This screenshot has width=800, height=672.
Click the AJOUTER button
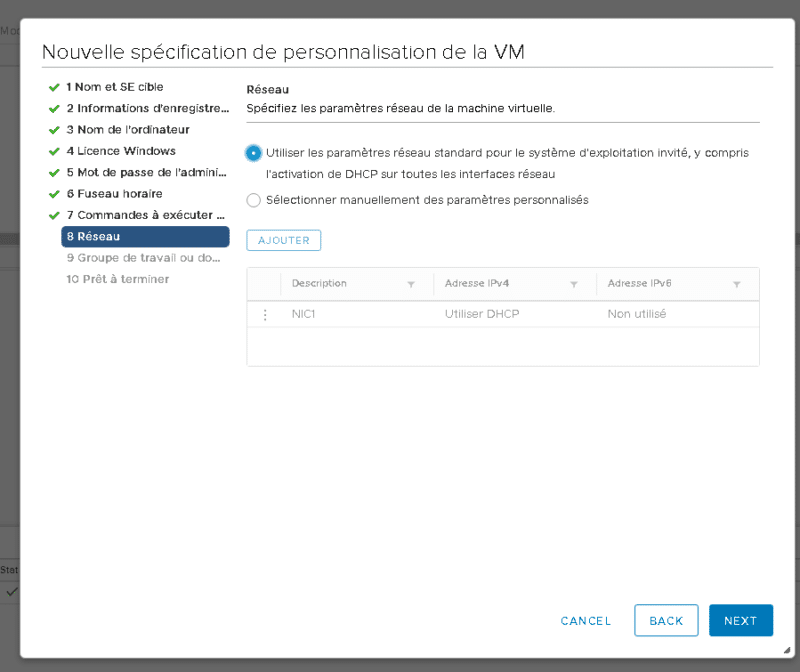pos(284,241)
